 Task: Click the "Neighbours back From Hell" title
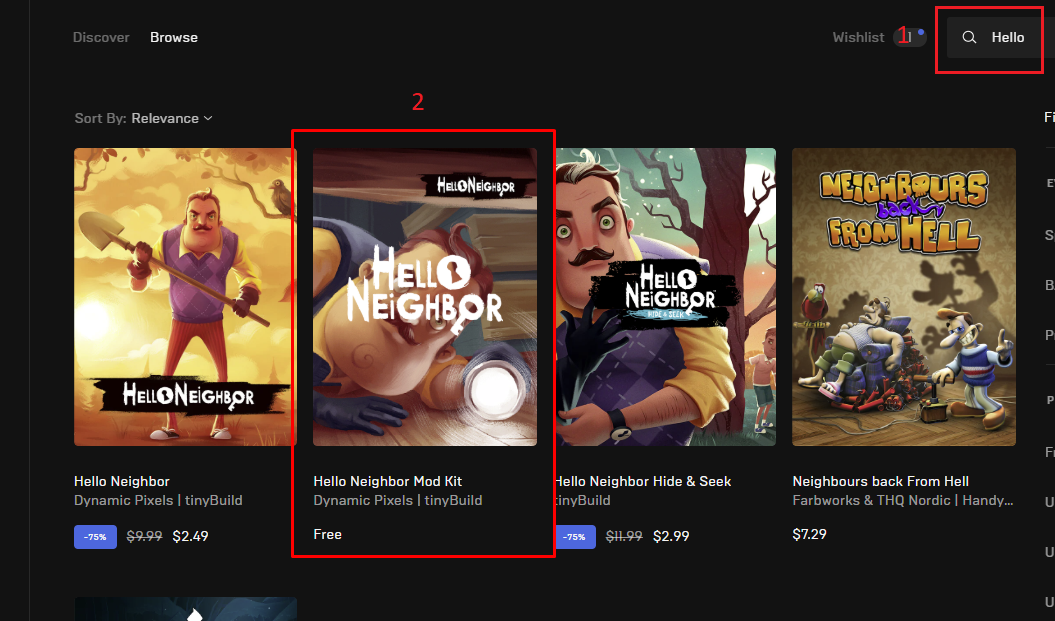pyautogui.click(x=881, y=481)
